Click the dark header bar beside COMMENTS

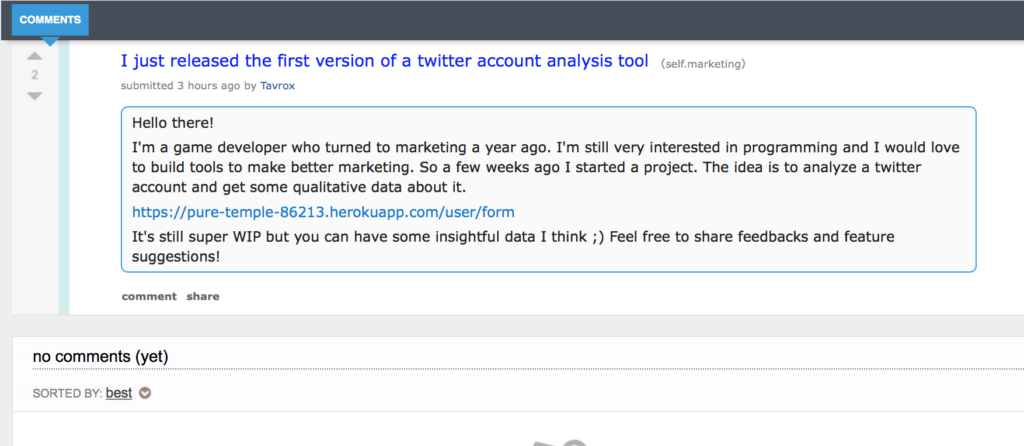(x=555, y=20)
